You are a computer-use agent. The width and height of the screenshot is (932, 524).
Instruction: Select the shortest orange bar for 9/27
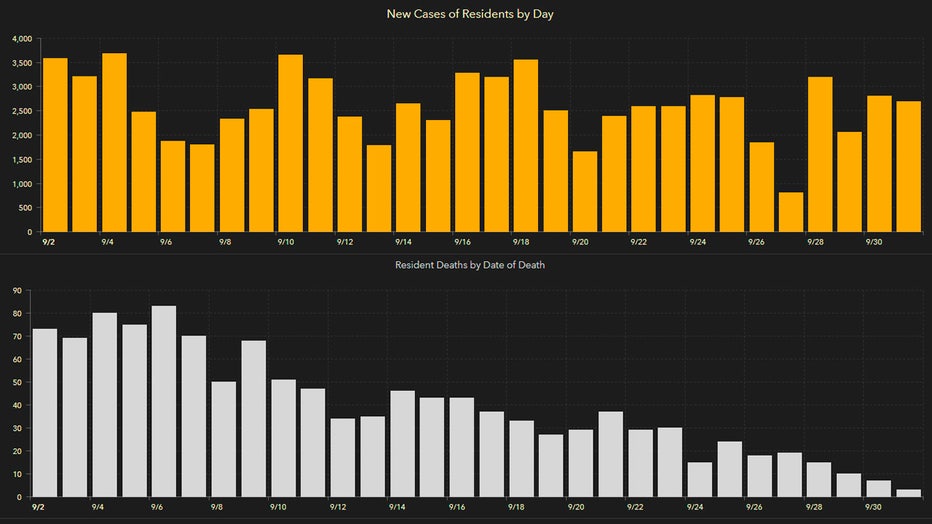[790, 212]
